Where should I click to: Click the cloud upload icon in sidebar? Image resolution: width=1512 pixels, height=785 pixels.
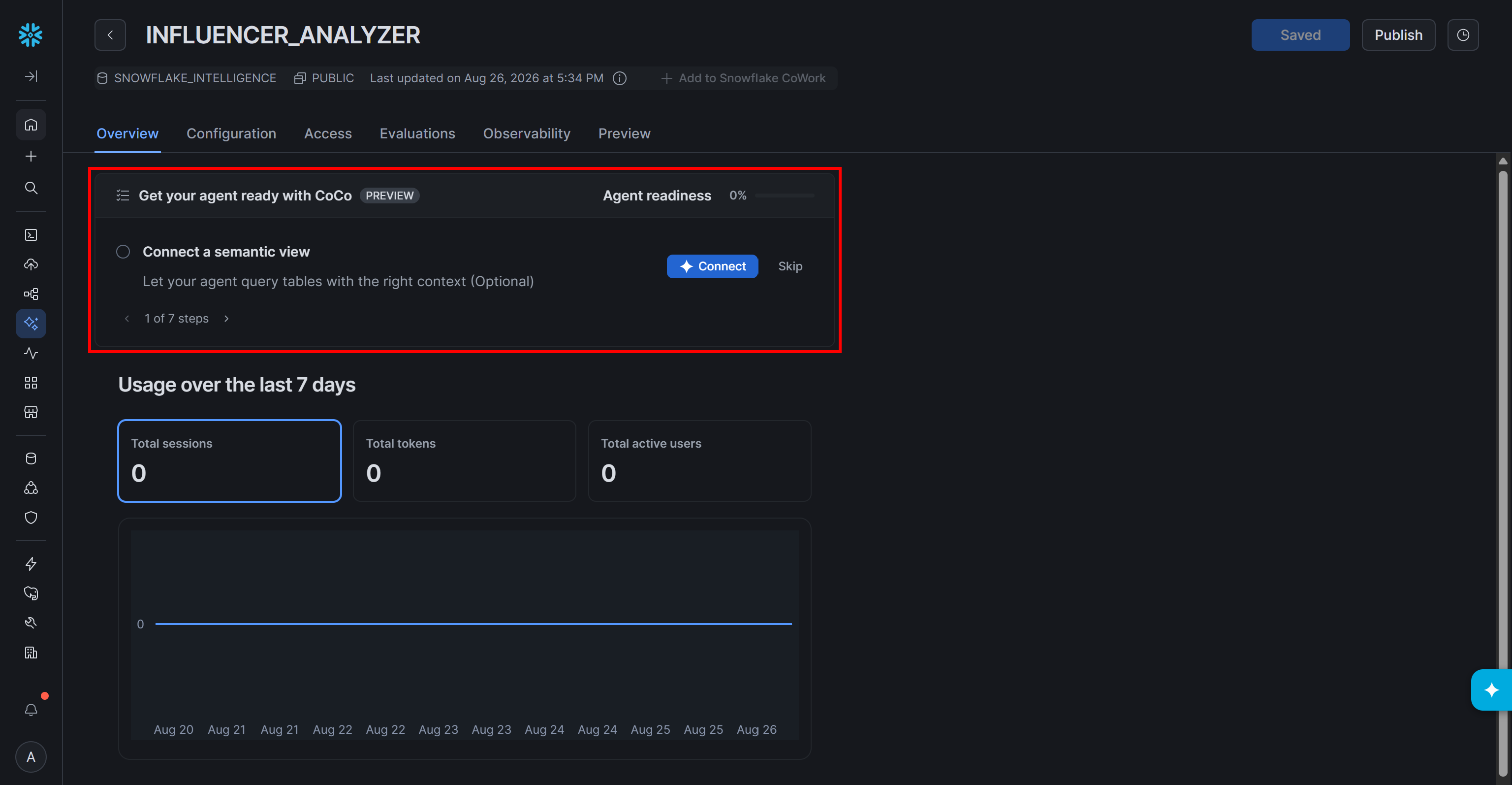point(31,264)
